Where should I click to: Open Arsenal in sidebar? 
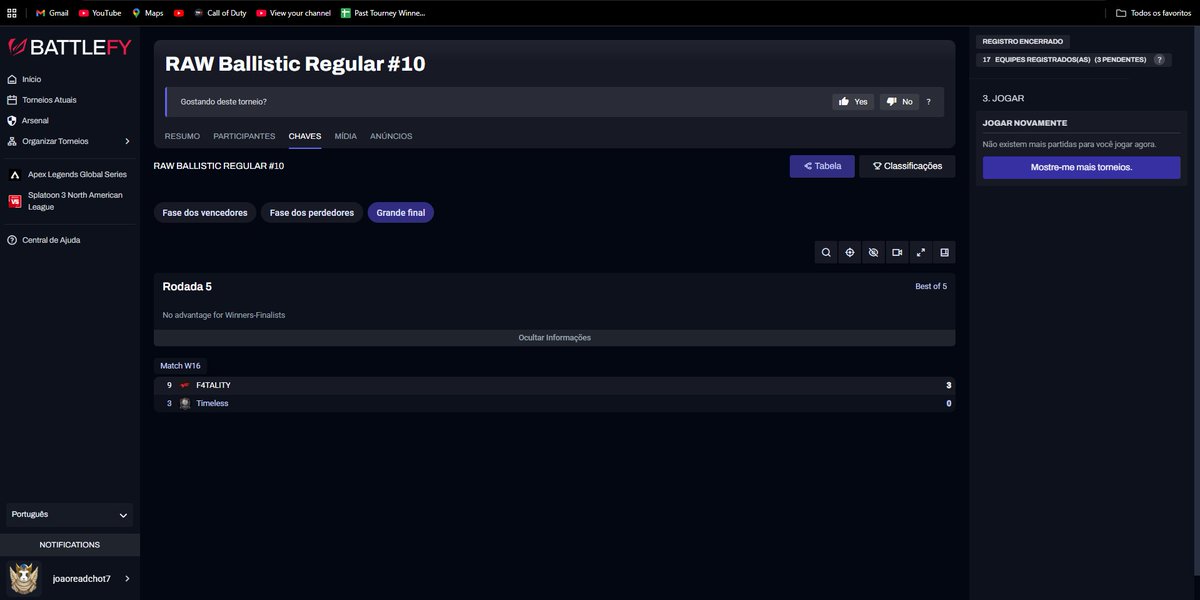(35, 120)
